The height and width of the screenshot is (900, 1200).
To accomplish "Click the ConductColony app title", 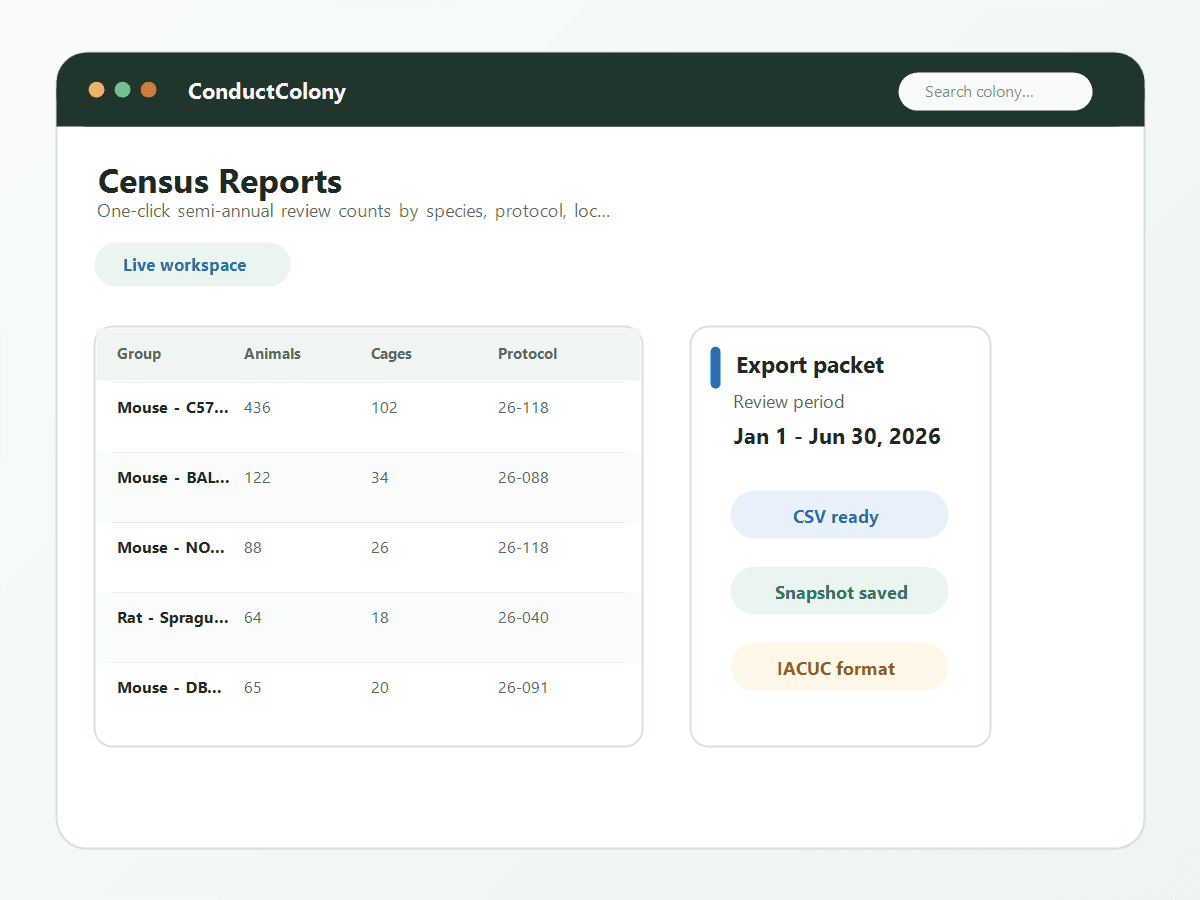I will click(x=267, y=91).
